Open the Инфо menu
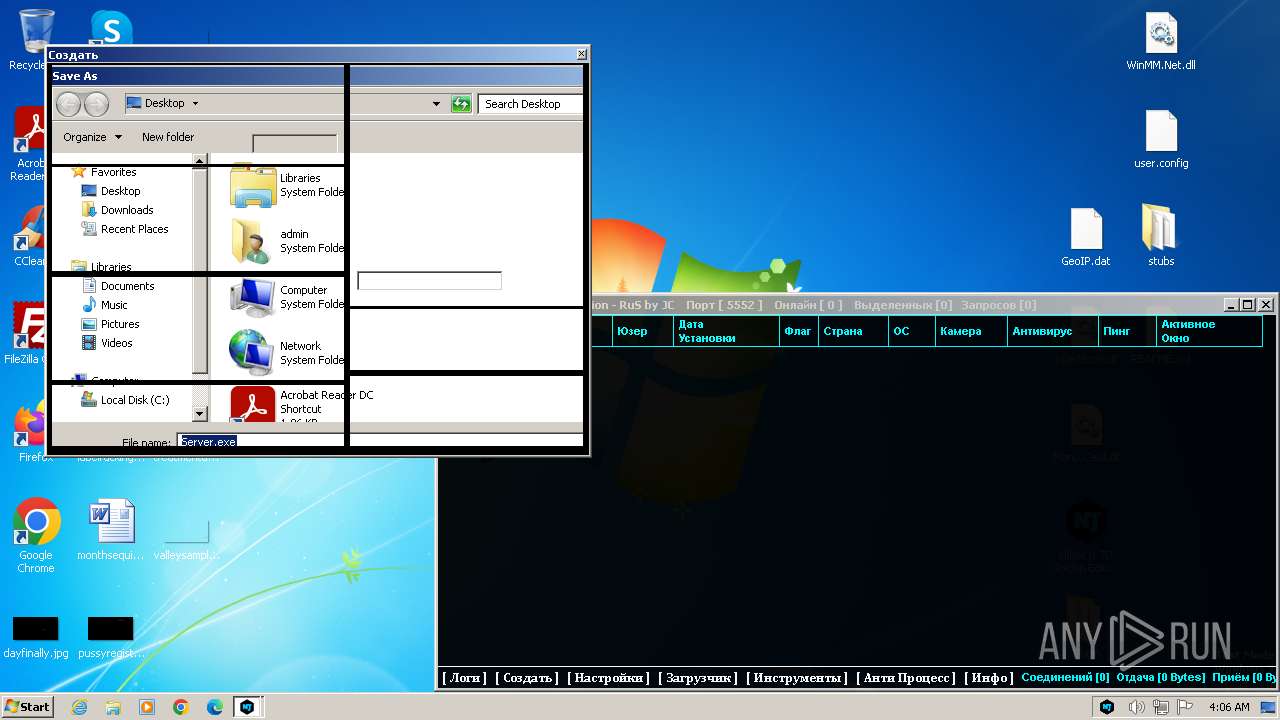Screen dimensions: 1280x720 pos(988,678)
